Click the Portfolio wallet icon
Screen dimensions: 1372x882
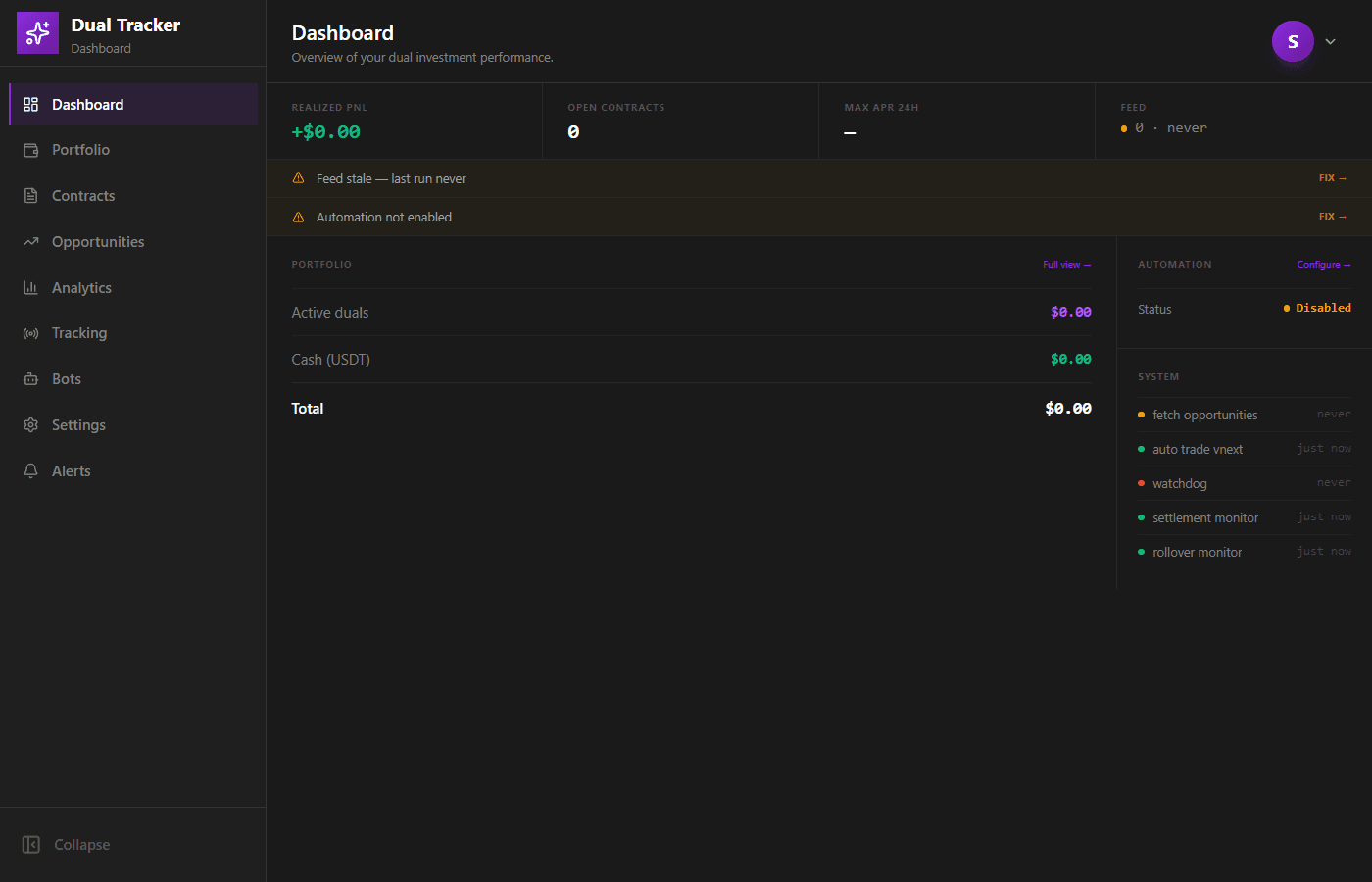(30, 150)
